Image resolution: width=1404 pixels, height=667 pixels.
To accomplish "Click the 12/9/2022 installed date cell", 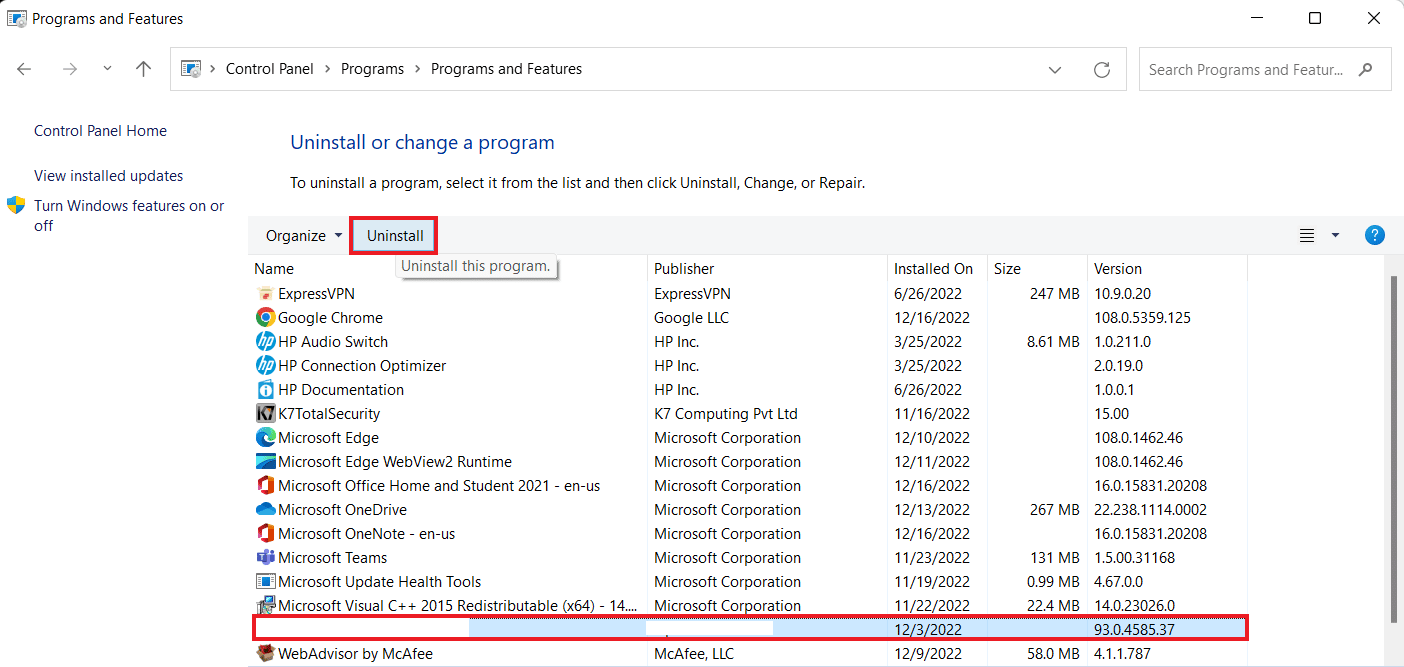I will (x=927, y=654).
